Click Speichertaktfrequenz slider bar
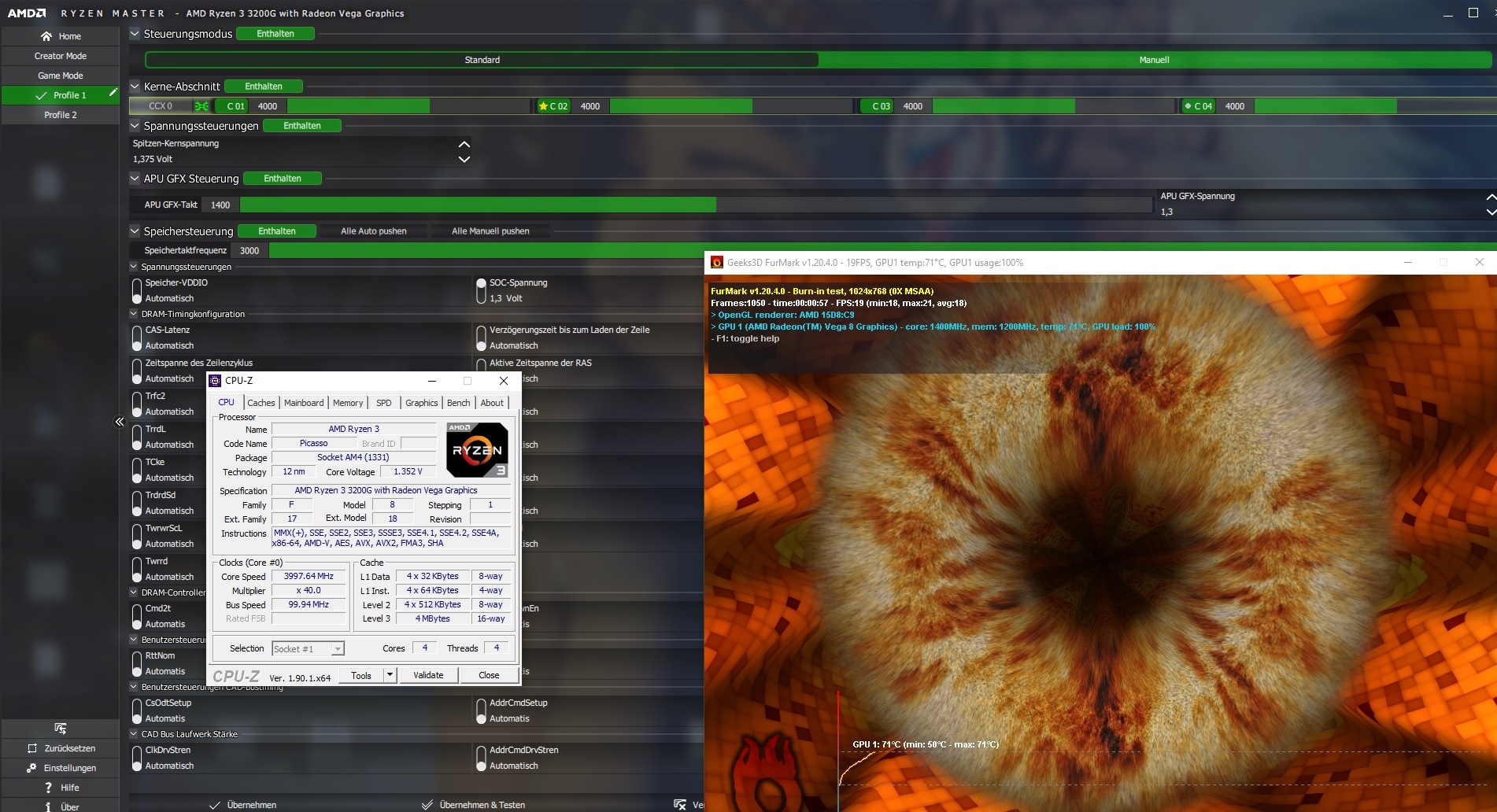This screenshot has width=1497, height=812. (x=486, y=250)
